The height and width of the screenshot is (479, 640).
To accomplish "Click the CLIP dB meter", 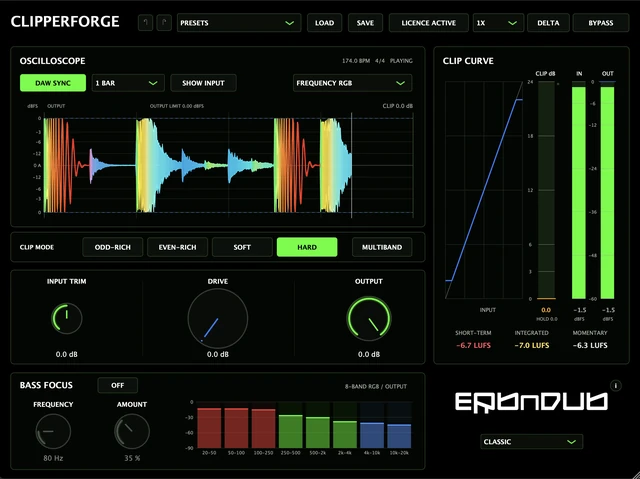I will (x=546, y=190).
